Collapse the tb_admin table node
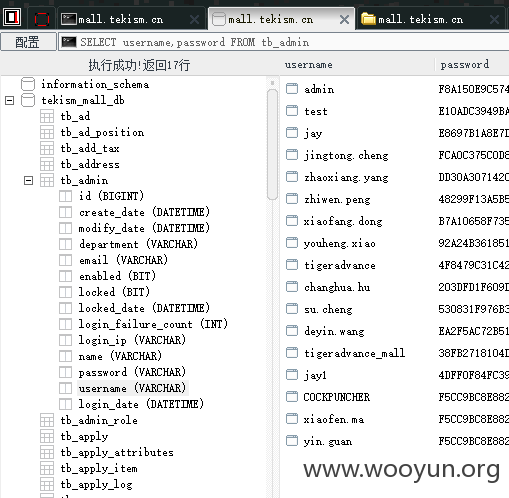 point(29,180)
